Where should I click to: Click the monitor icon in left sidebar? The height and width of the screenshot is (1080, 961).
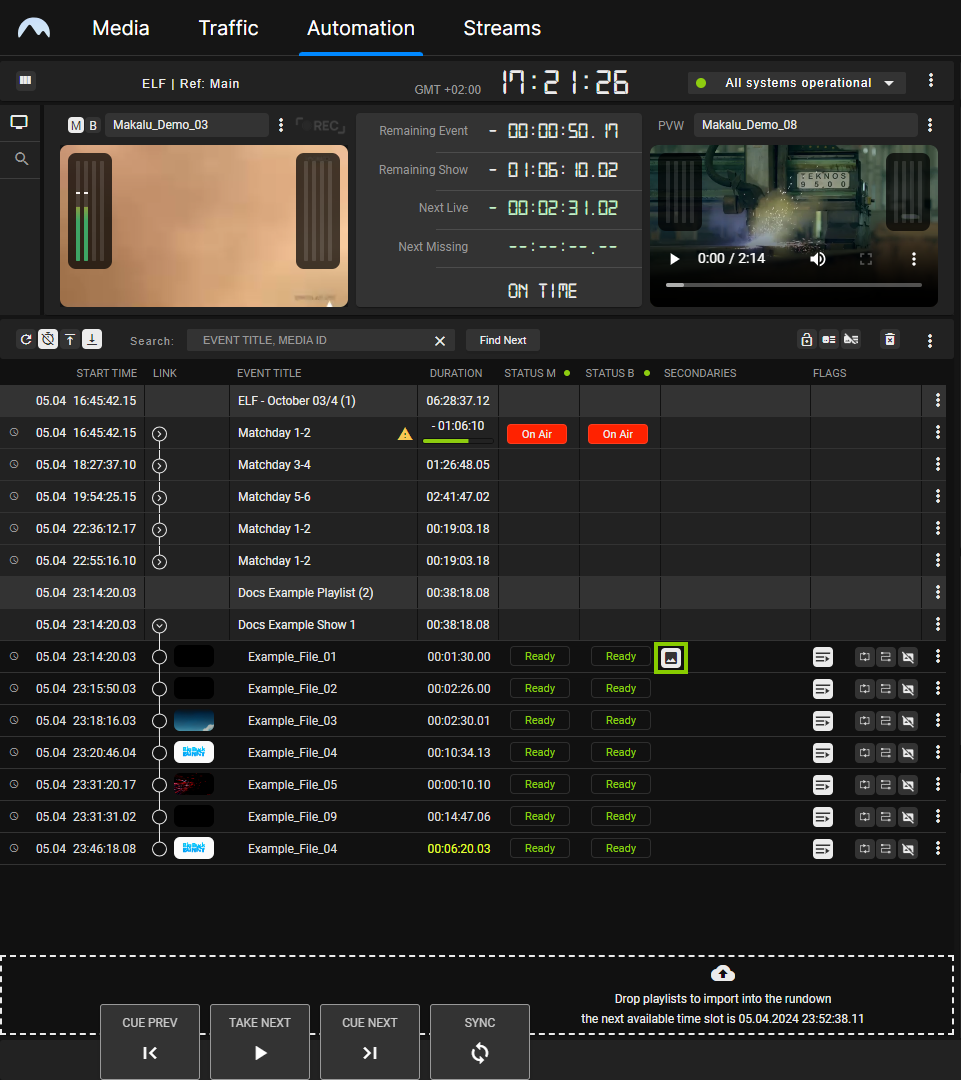20,122
